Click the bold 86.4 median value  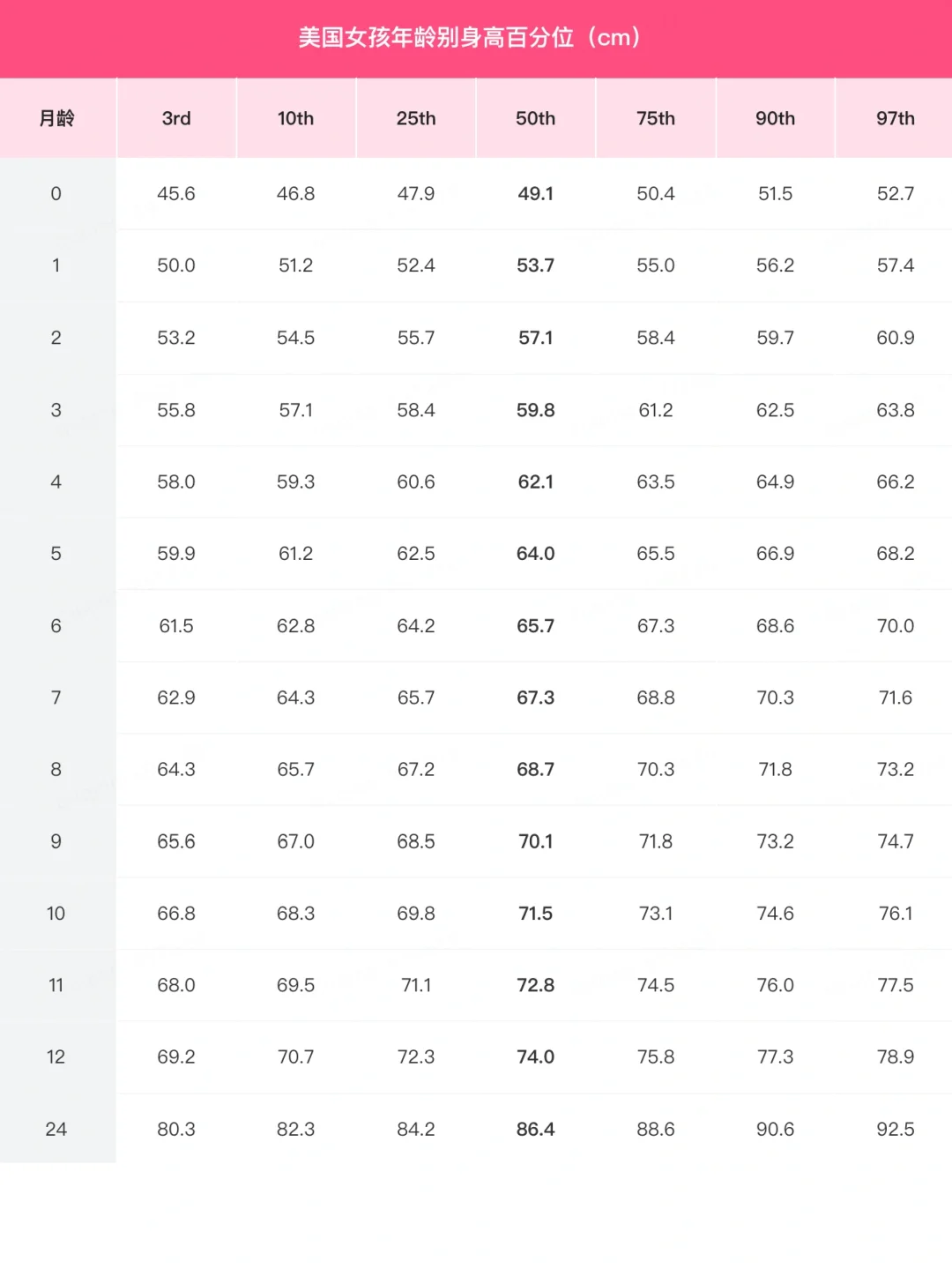[x=536, y=1130]
